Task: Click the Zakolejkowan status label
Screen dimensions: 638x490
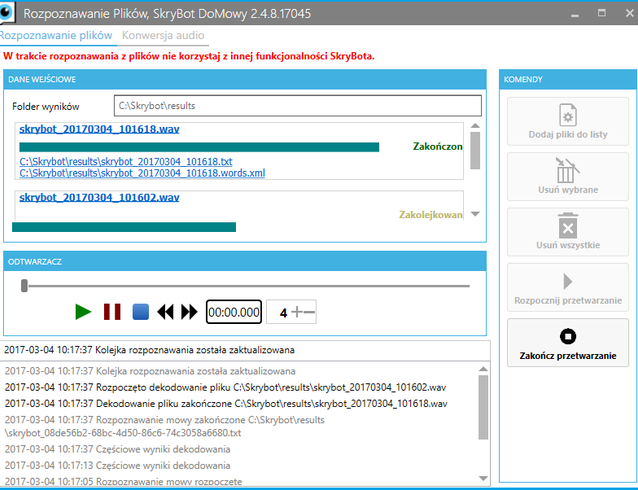Action: click(x=430, y=214)
